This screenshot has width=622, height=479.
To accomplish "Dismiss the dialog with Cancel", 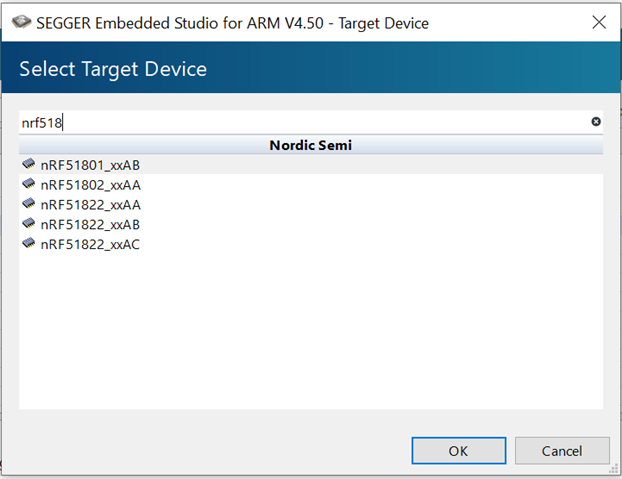I will pos(562,450).
